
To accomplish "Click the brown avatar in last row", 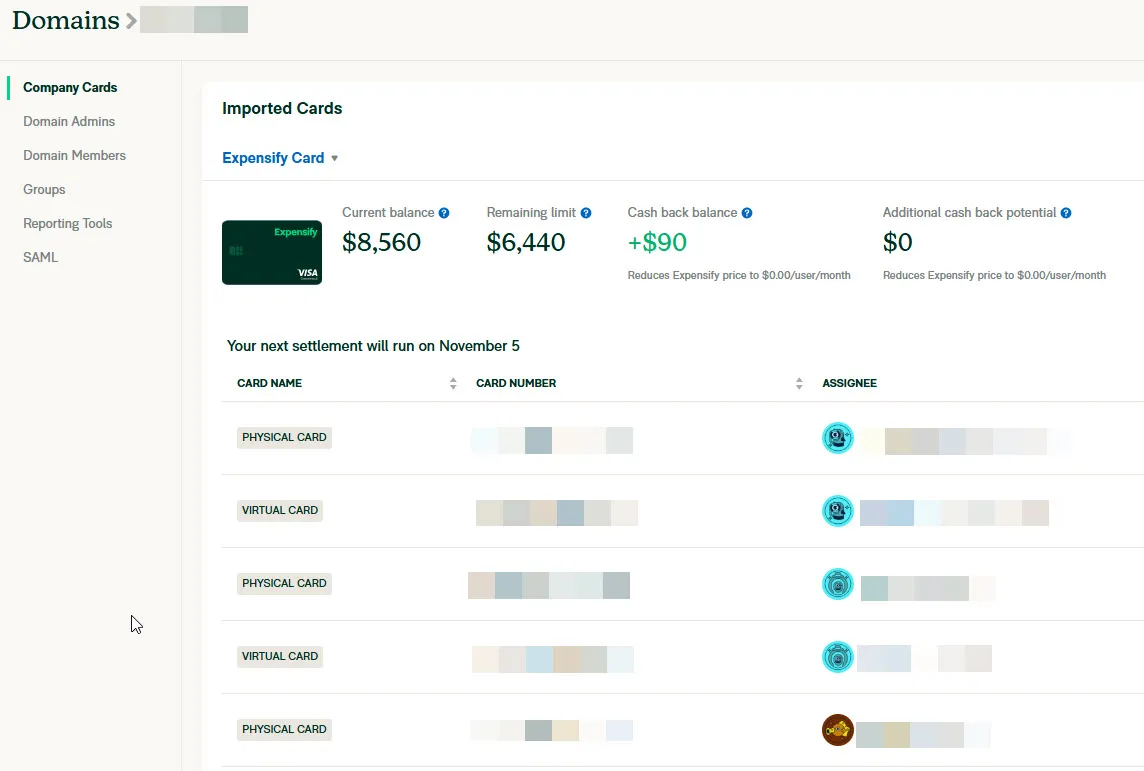I will (x=837, y=730).
